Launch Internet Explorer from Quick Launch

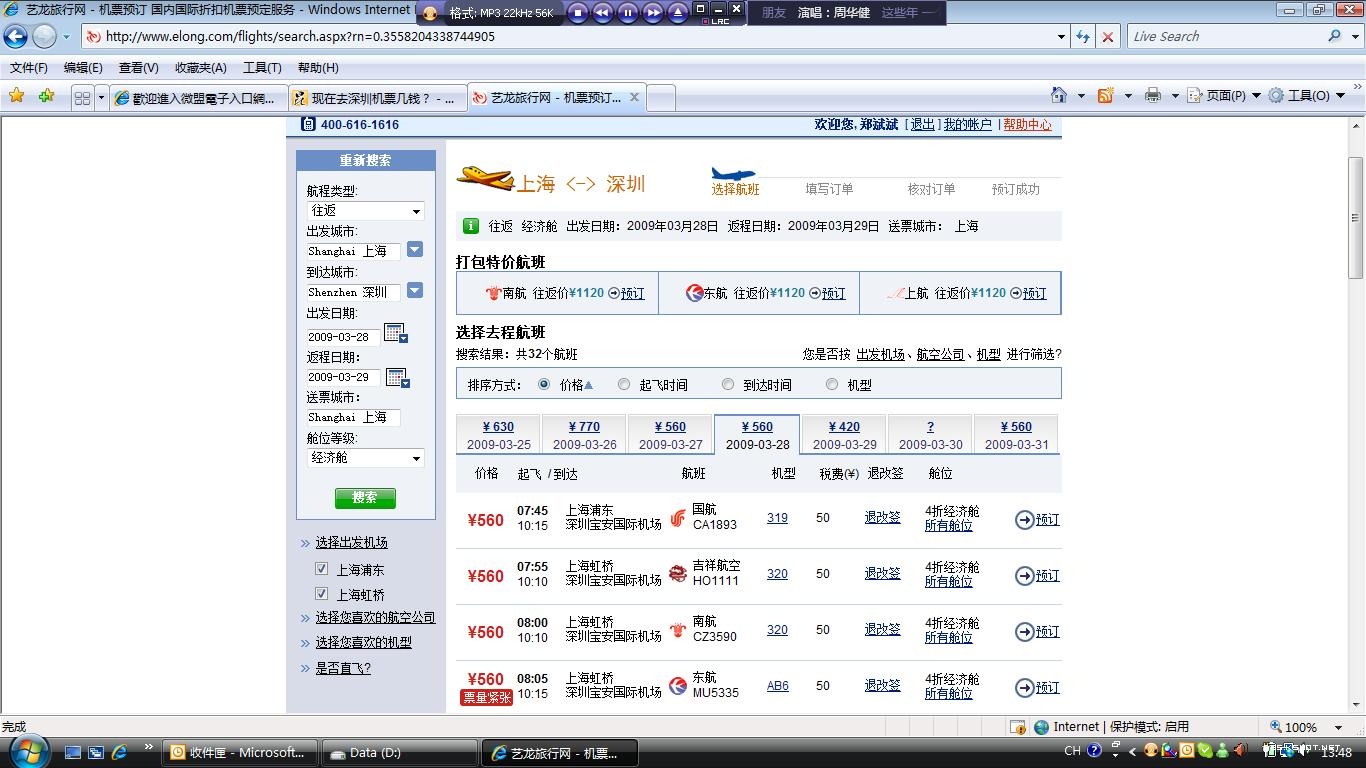coord(119,752)
